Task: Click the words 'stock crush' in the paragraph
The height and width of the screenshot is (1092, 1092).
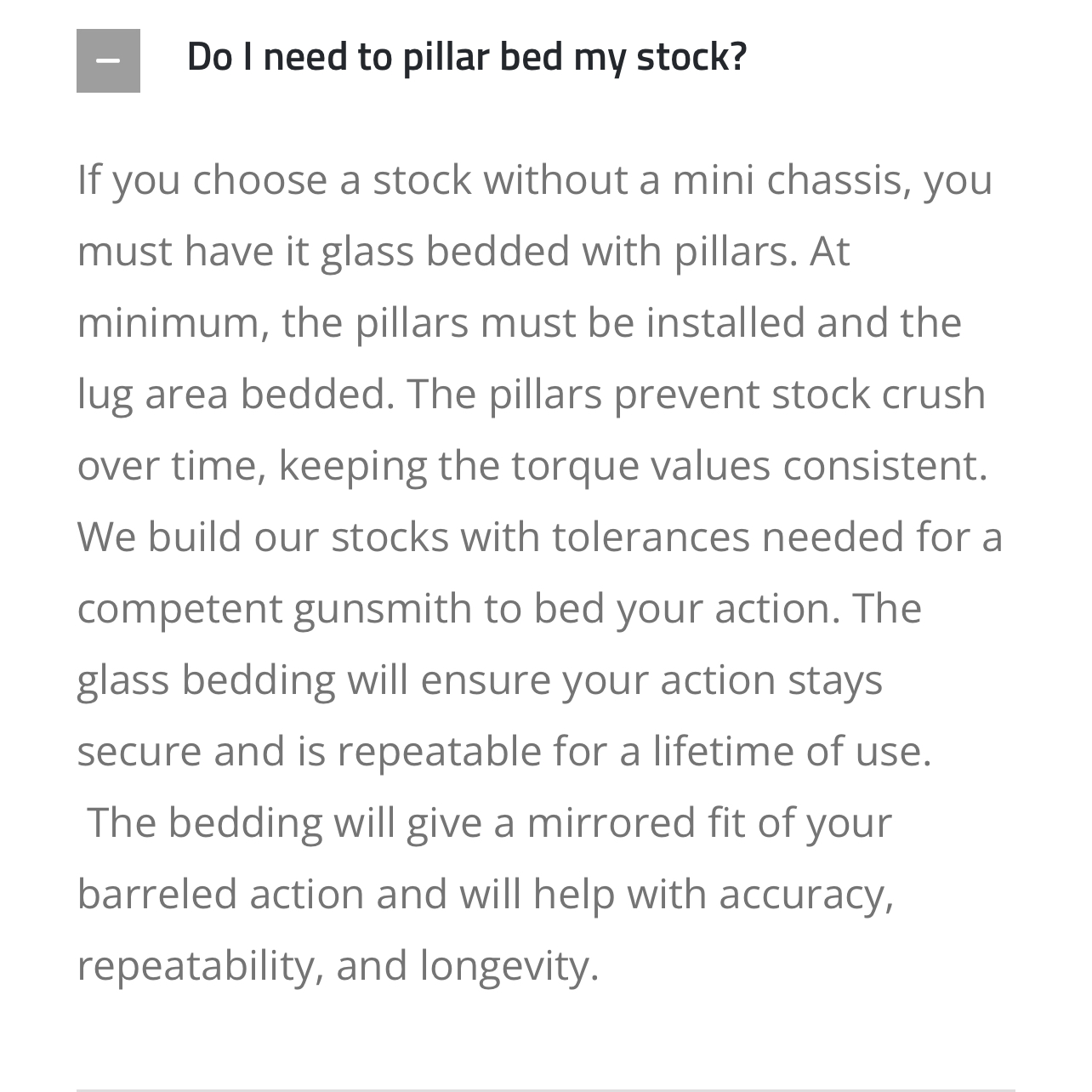Action: (879, 395)
